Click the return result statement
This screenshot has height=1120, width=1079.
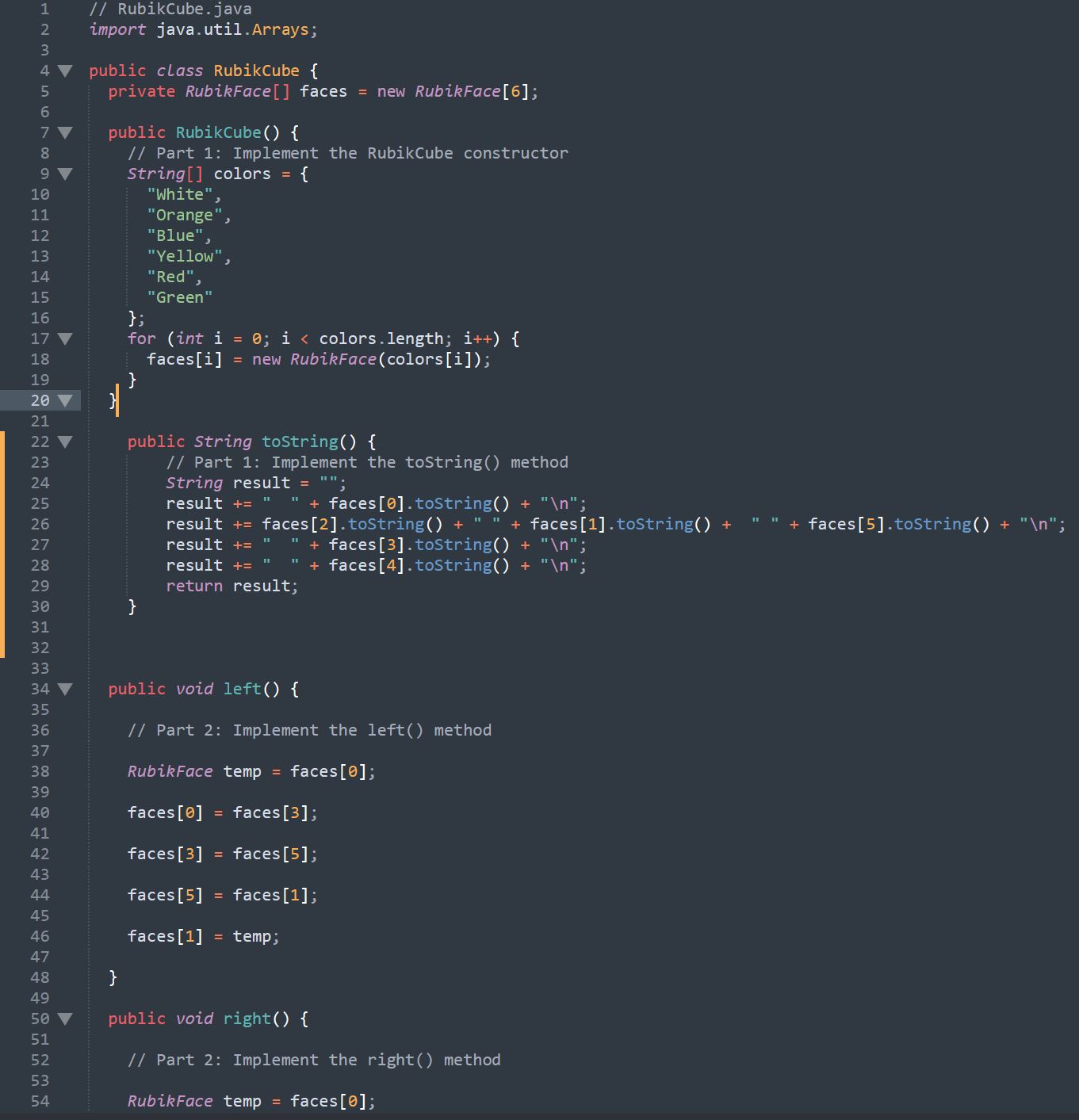pos(232,586)
